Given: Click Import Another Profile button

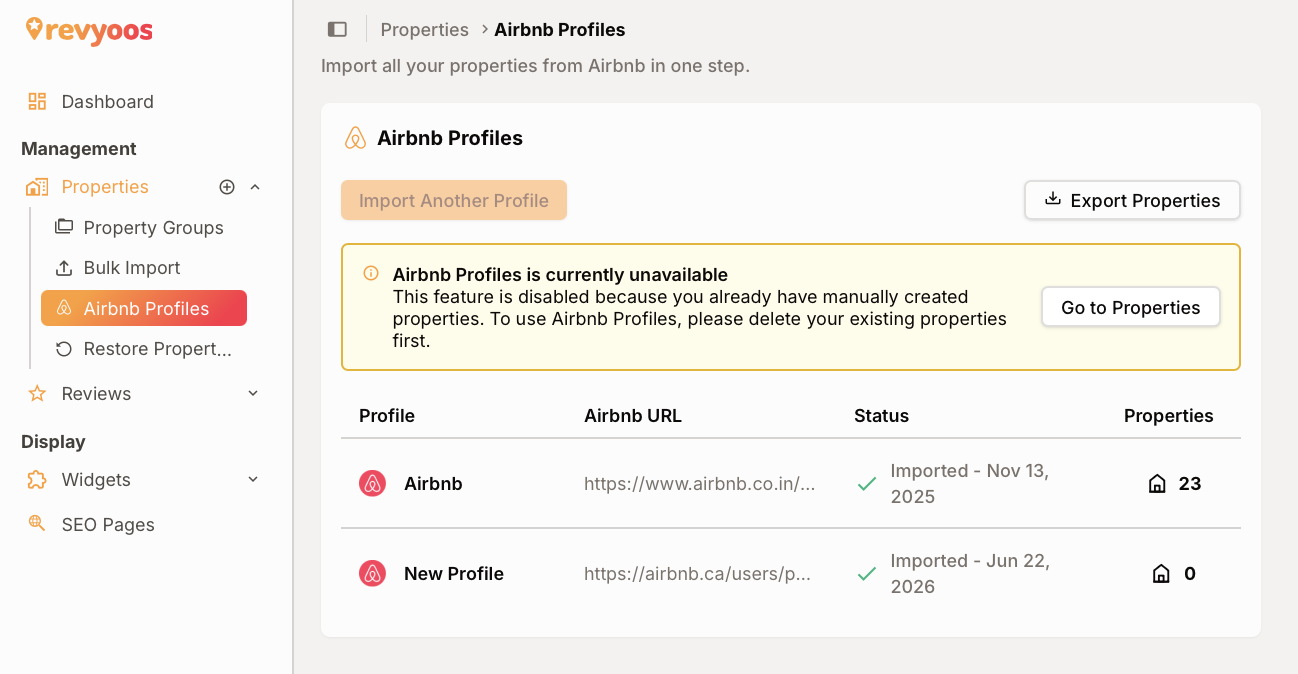Looking at the screenshot, I should click(454, 200).
